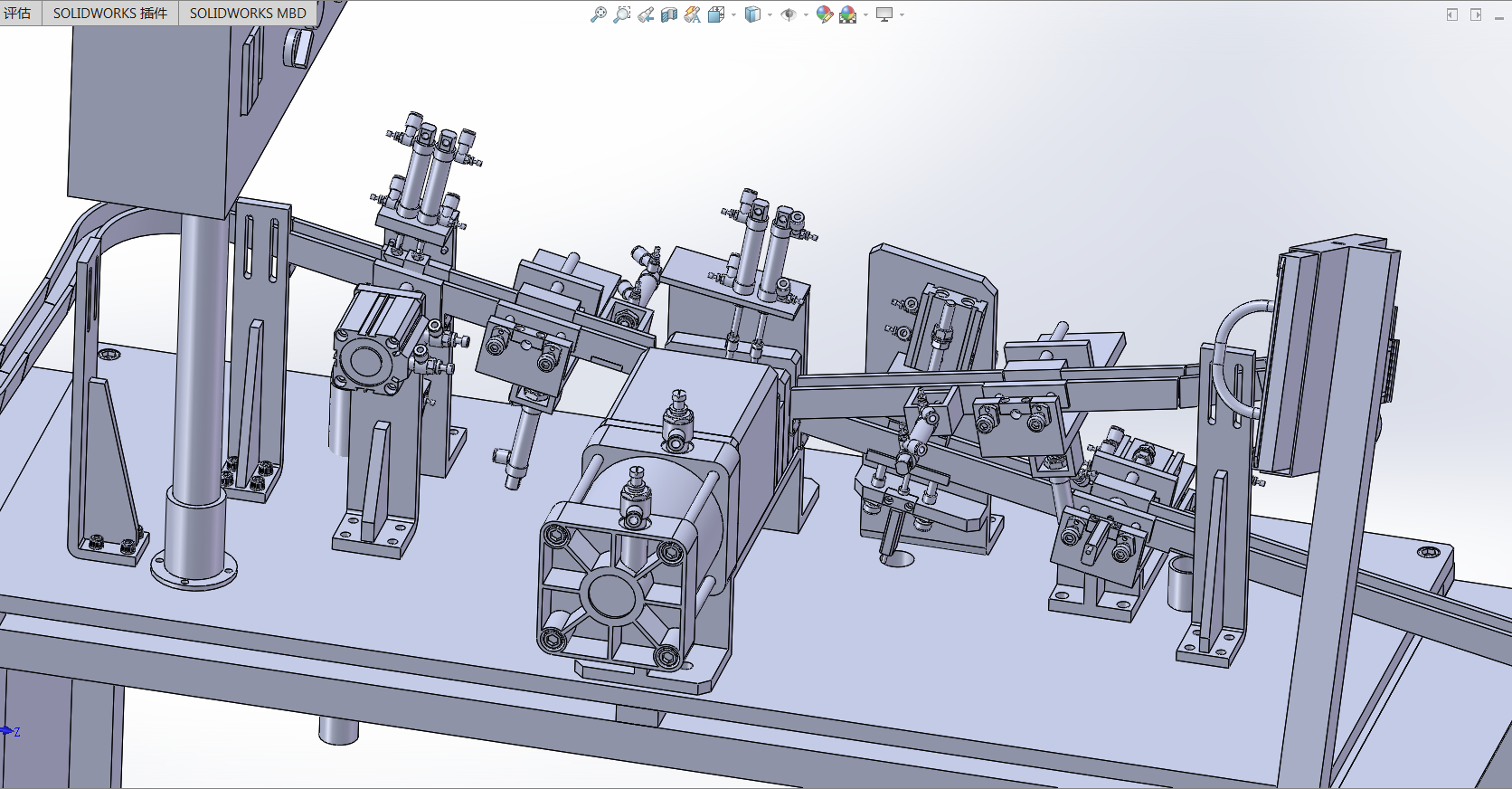Open Dynamic Annotation Views icon
The image size is (1512, 789).
pos(693,14)
